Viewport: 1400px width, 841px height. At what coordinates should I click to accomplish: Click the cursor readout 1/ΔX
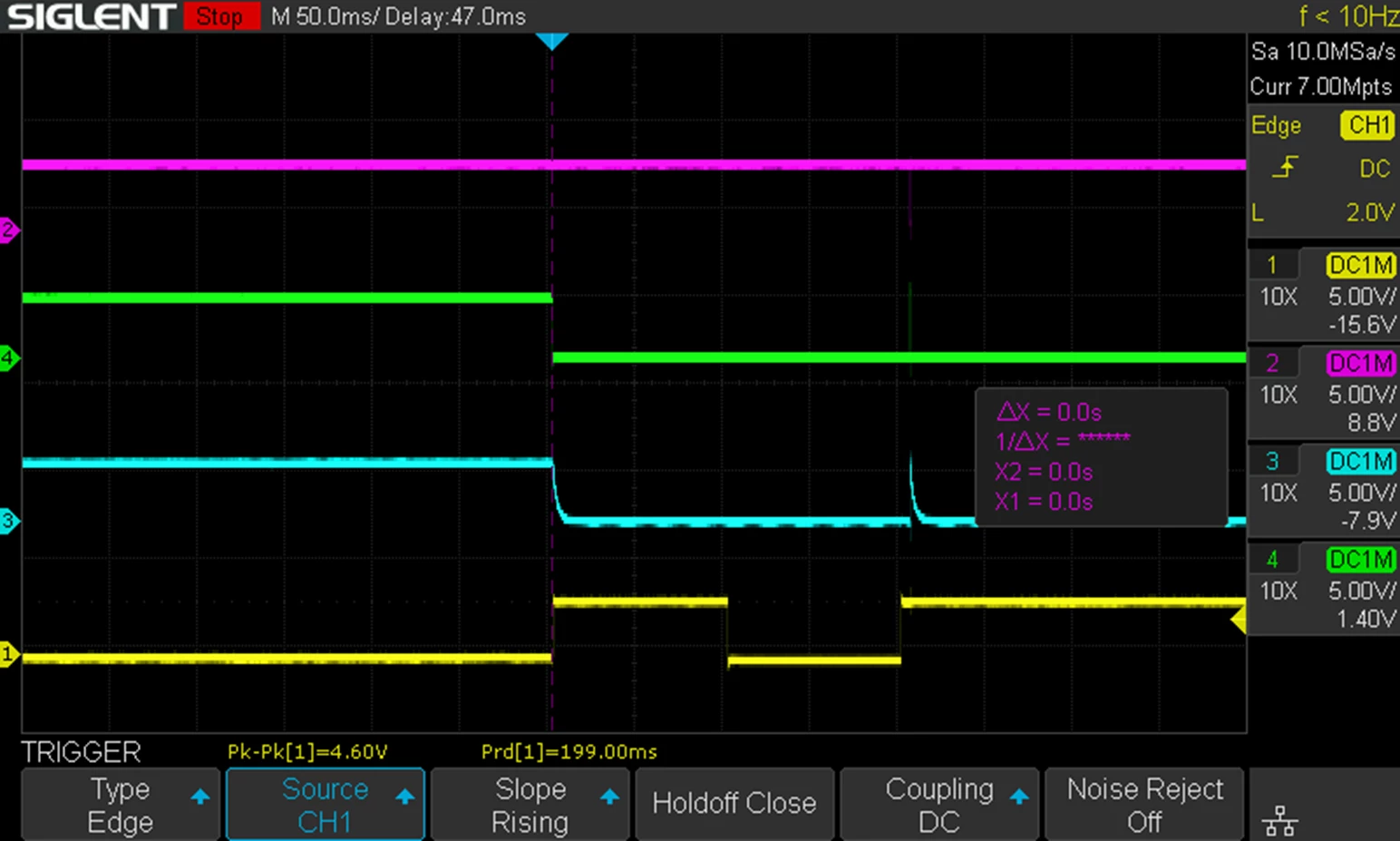1063,442
